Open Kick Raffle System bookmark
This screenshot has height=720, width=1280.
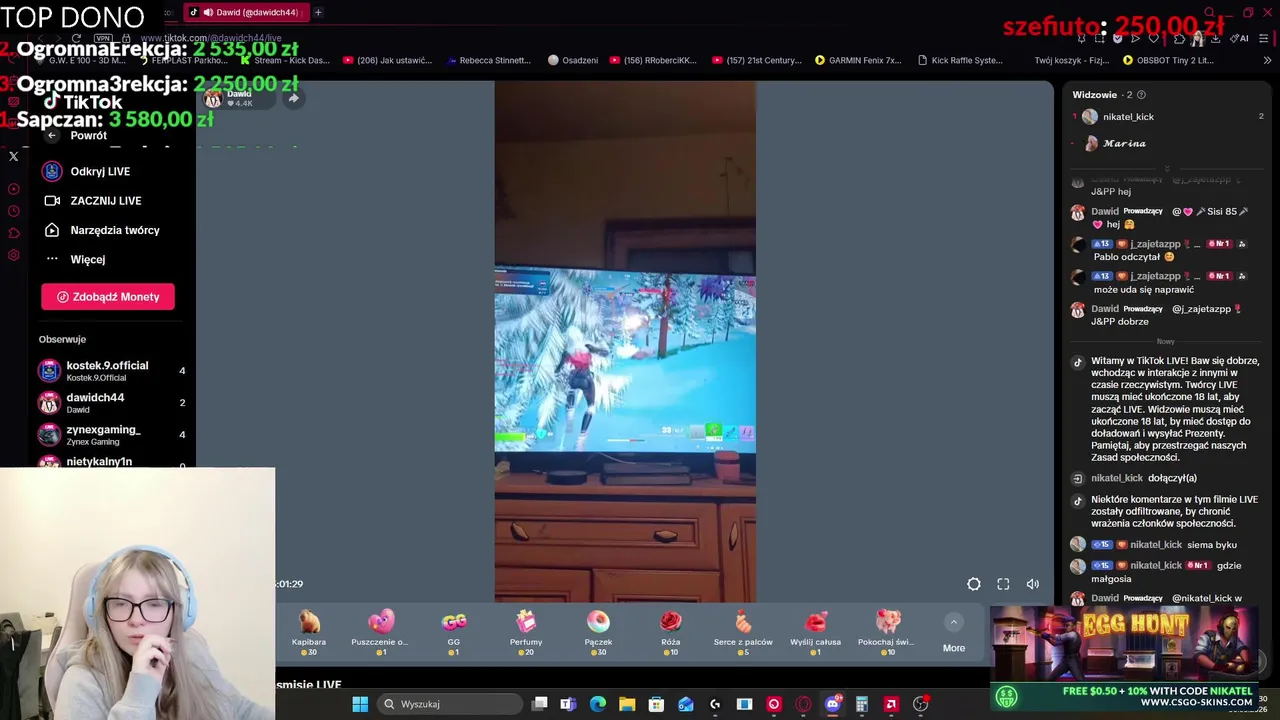pyautogui.click(x=959, y=60)
